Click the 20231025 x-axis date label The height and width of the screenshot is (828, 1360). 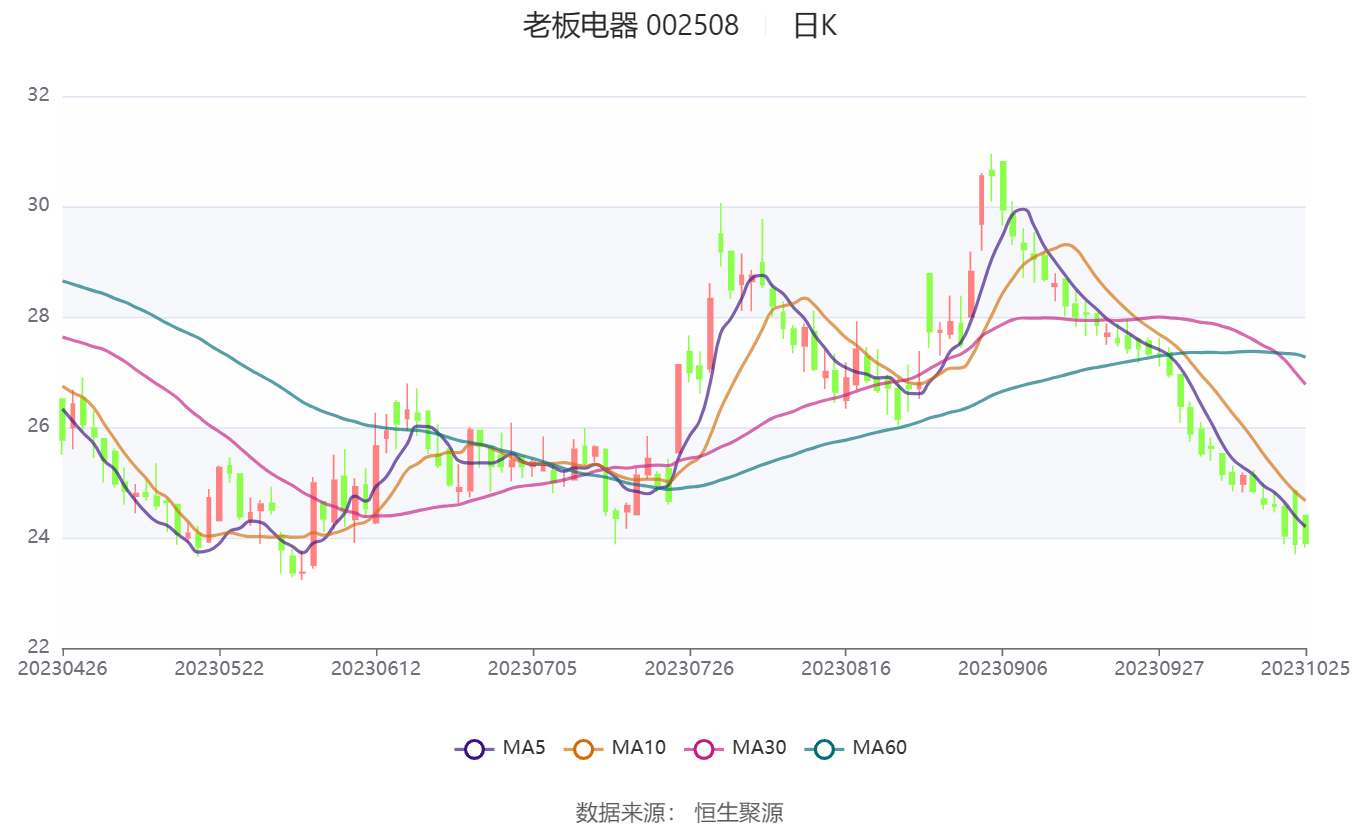pyautogui.click(x=1305, y=668)
